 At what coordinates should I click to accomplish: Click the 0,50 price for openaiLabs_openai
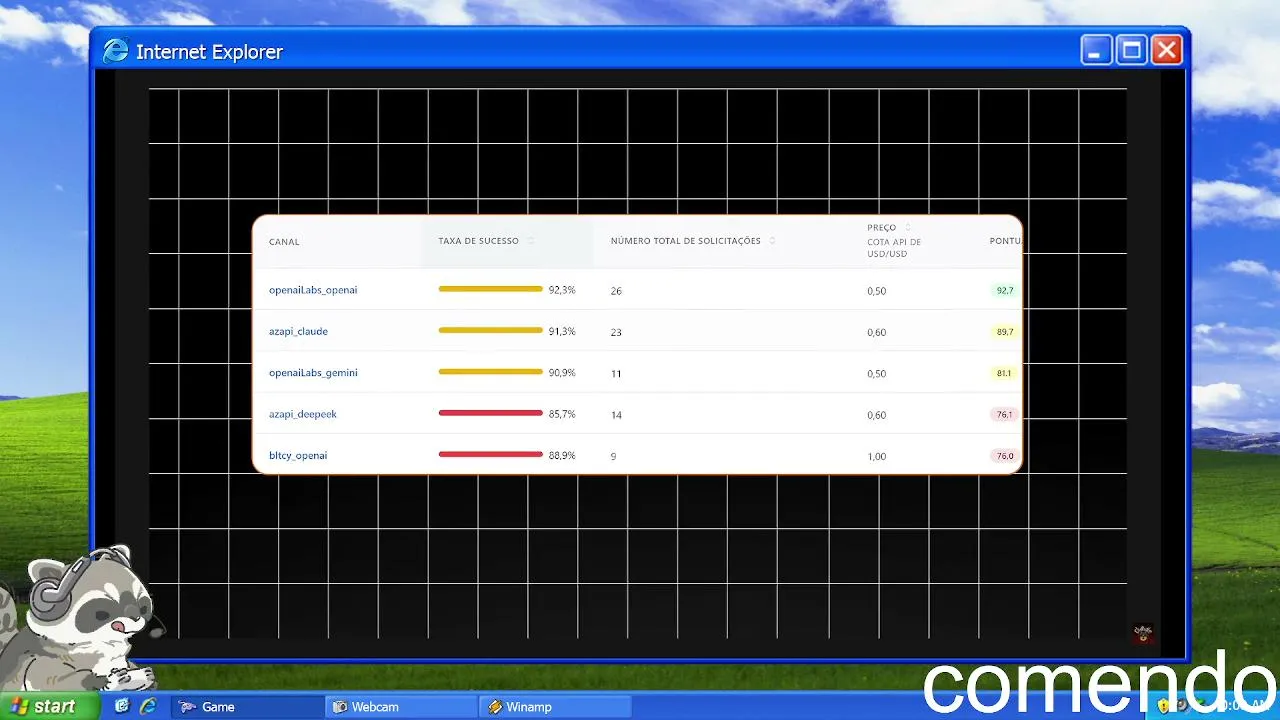point(877,291)
